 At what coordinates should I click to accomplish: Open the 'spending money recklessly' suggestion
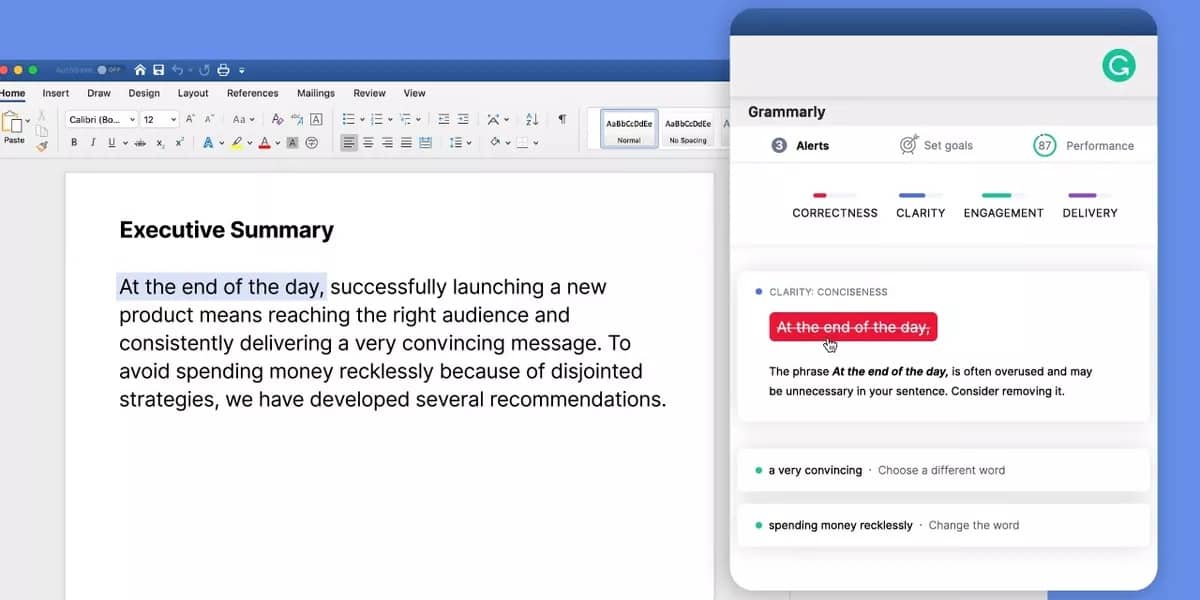click(943, 525)
